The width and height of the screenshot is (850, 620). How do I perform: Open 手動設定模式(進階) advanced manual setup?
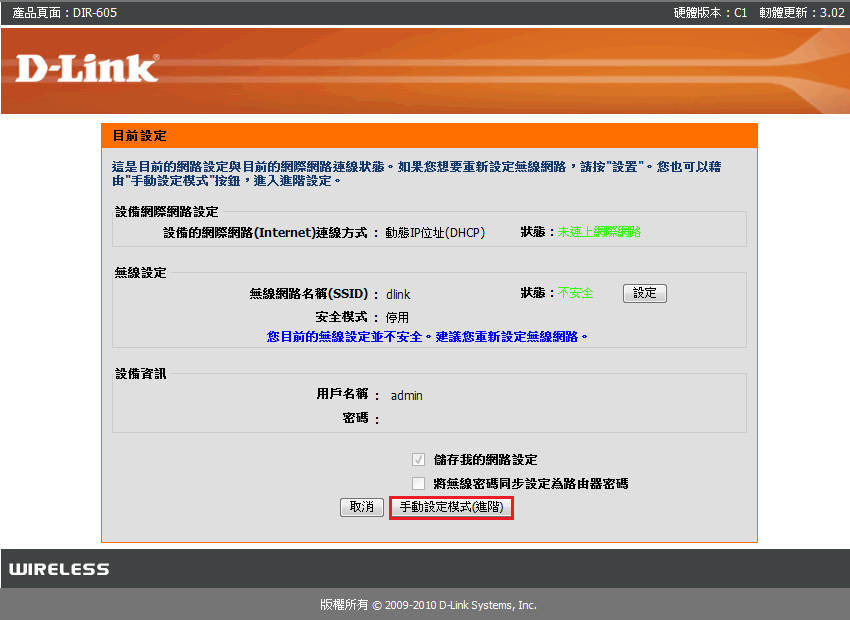tap(451, 507)
